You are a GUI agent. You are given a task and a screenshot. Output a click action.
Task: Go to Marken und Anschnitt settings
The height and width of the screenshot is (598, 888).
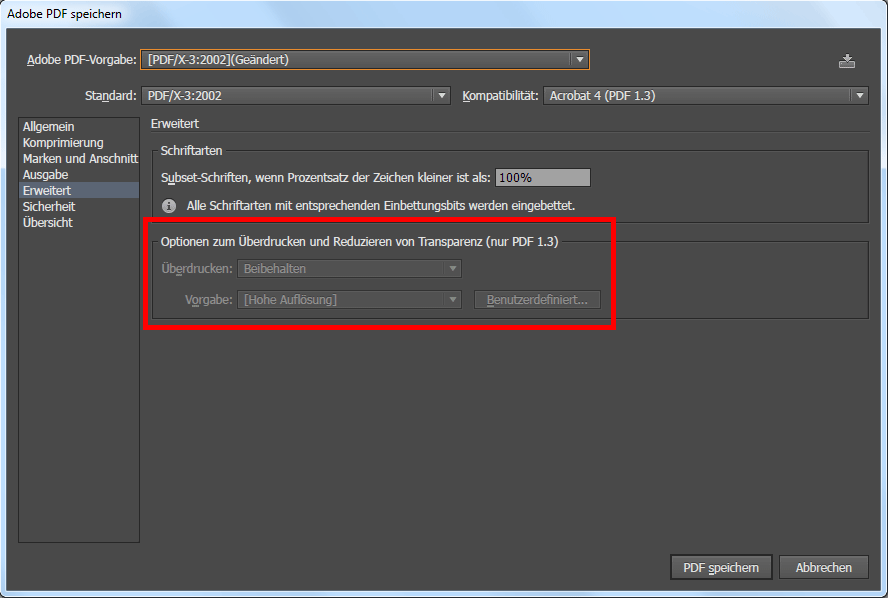click(80, 159)
